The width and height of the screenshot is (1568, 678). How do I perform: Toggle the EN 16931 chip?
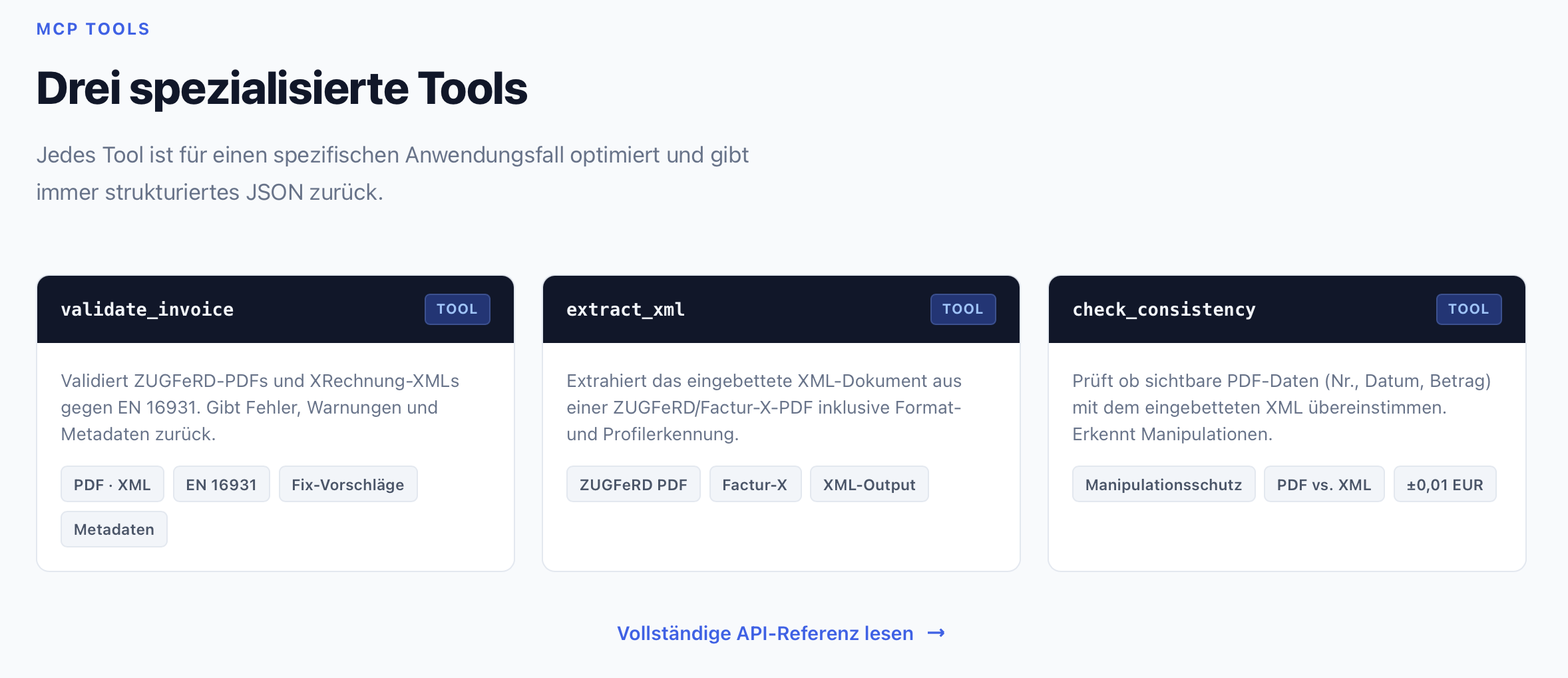point(221,484)
